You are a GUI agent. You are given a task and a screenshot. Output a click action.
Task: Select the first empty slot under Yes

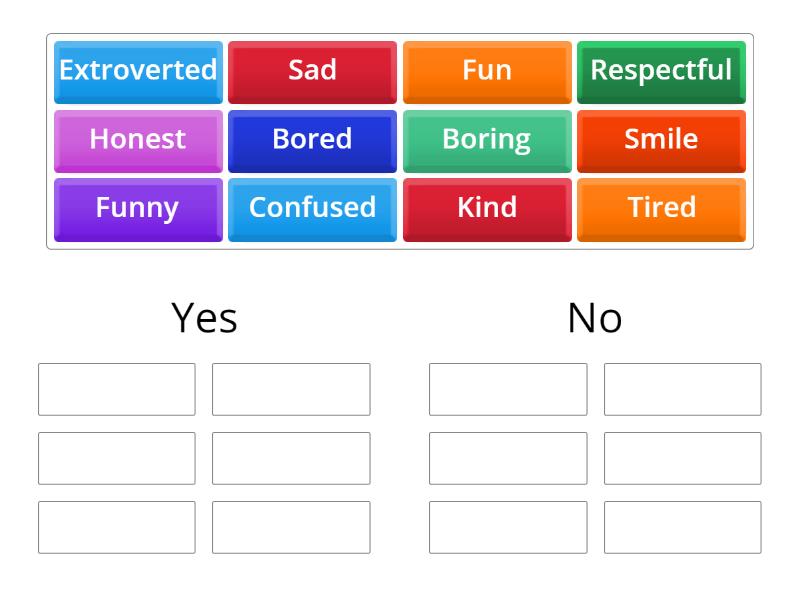pyautogui.click(x=116, y=388)
